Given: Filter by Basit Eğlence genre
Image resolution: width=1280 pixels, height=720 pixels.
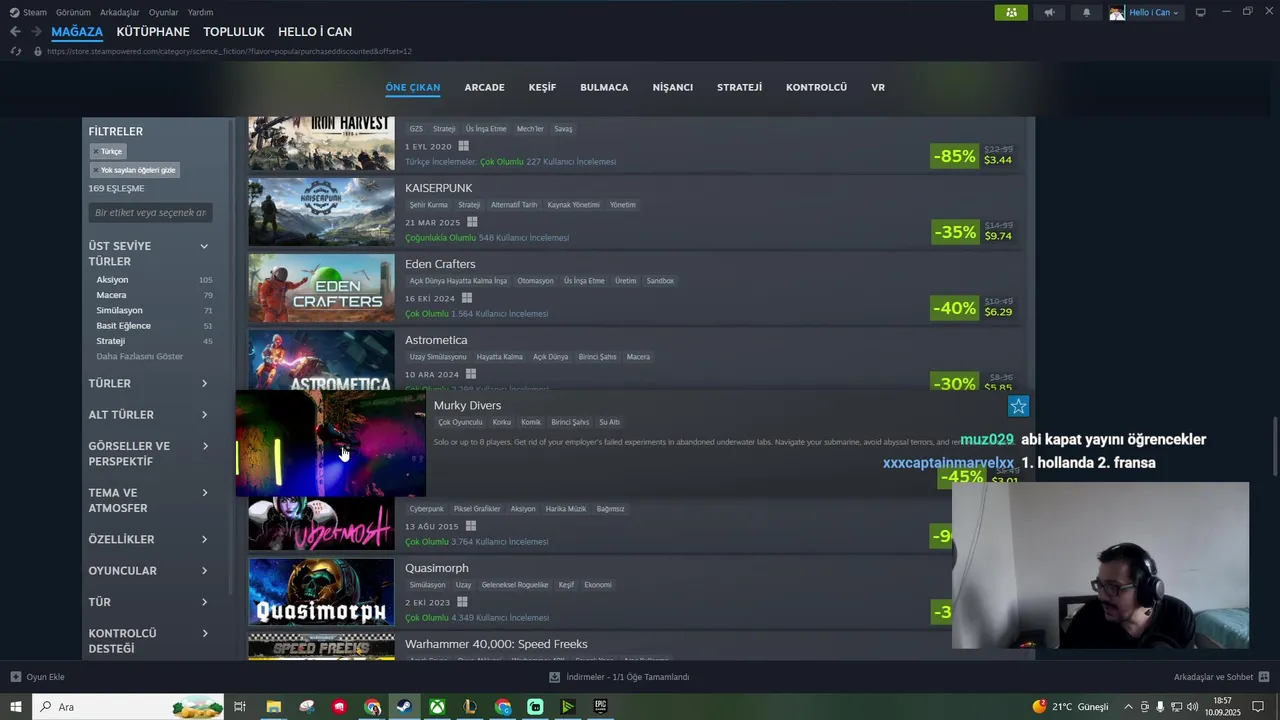Looking at the screenshot, I should pos(123,326).
